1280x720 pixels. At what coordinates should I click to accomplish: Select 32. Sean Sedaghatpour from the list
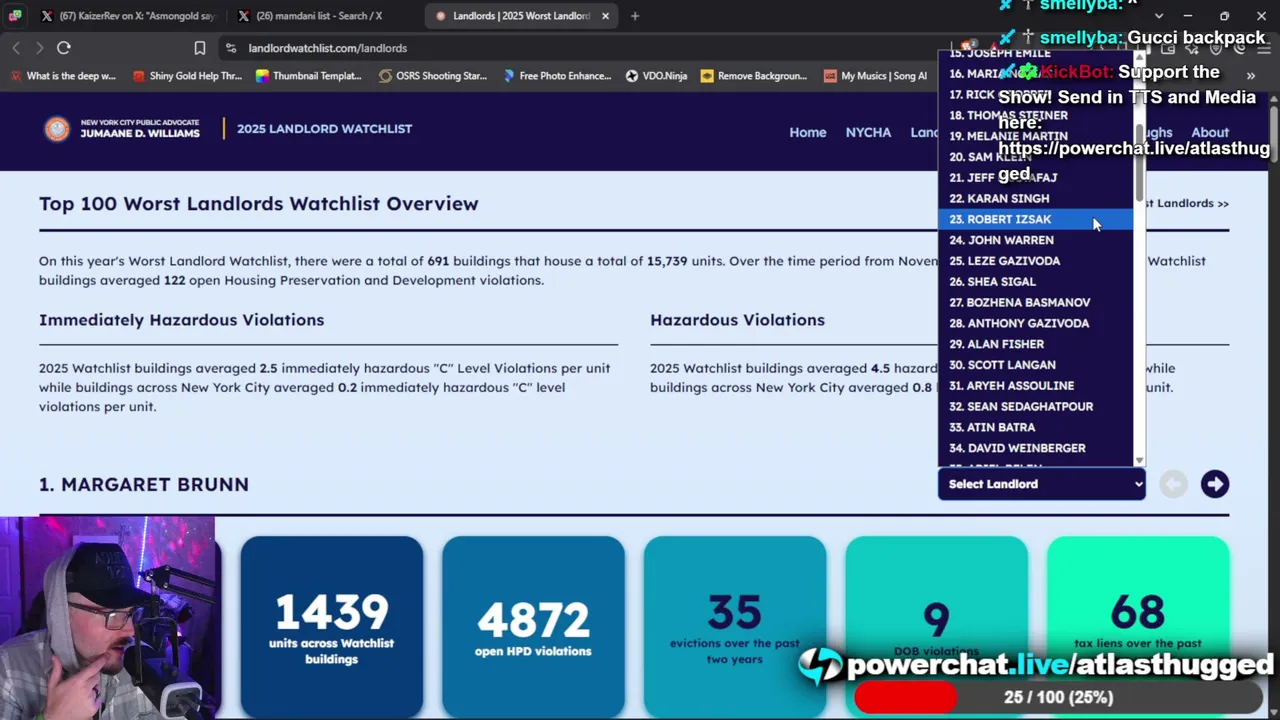click(x=1035, y=406)
